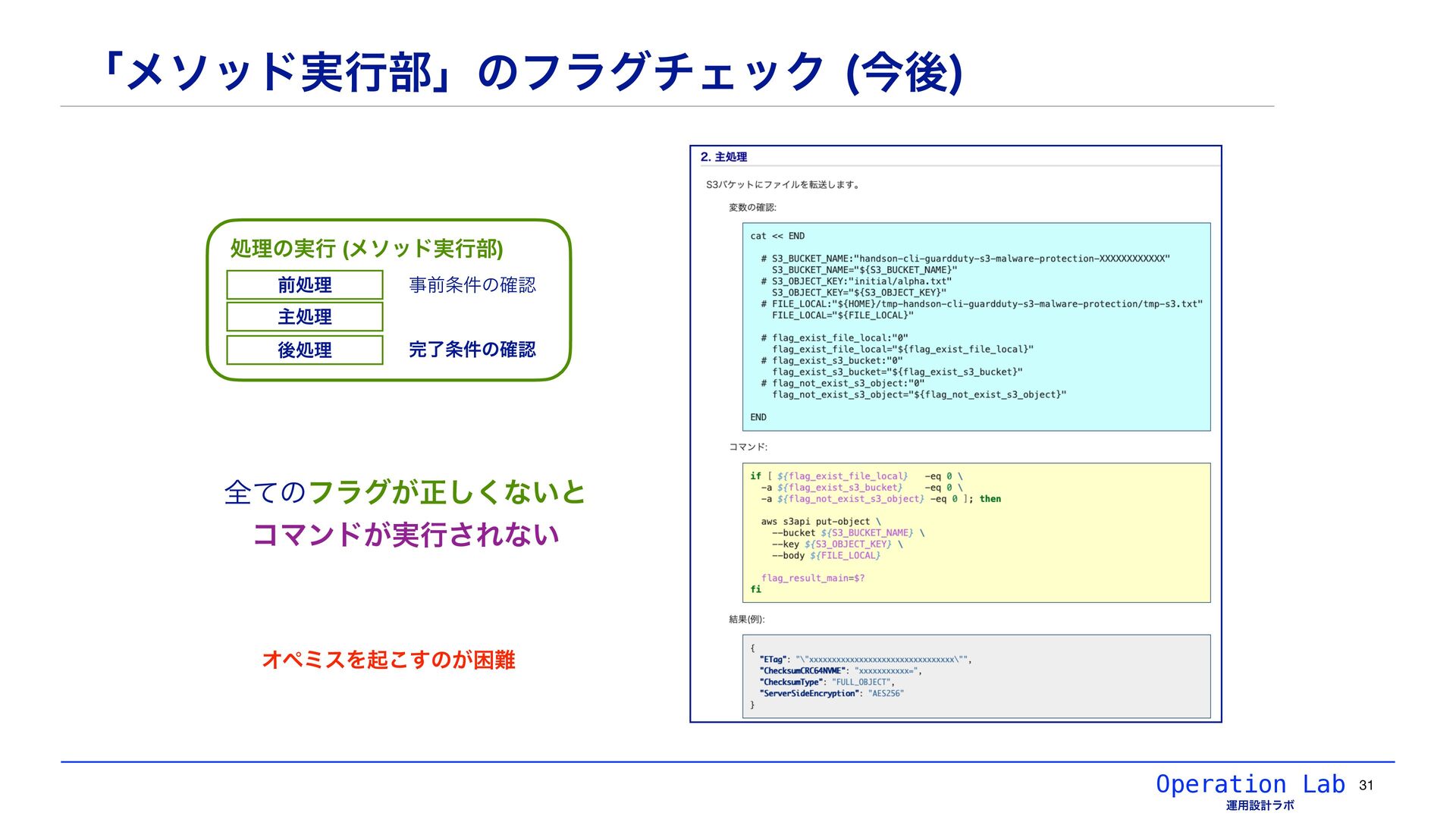This screenshot has height=819, width=1456.
Task: Click the "ChecksumCRC64NVME" result line
Action: pyautogui.click(x=840, y=671)
